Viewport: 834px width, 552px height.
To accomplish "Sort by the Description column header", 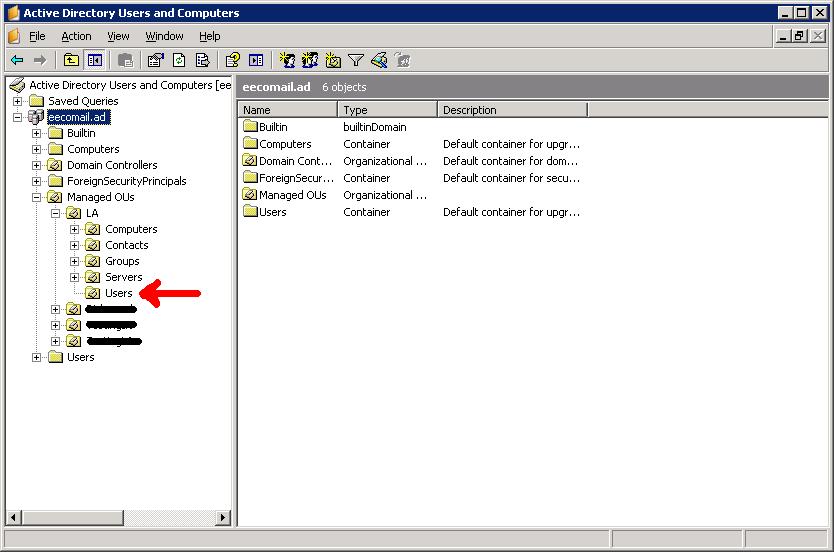I will tap(512, 110).
